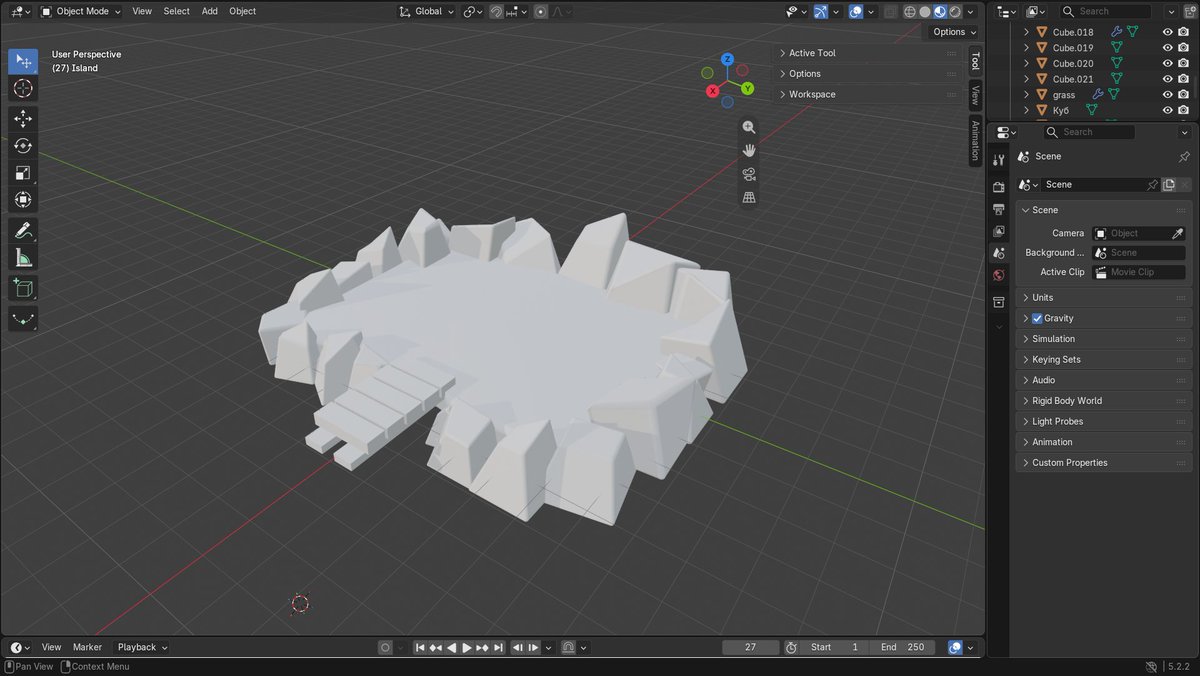The image size is (1200, 676).
Task: Open the Global transform orientation dropdown
Action: pyautogui.click(x=426, y=11)
